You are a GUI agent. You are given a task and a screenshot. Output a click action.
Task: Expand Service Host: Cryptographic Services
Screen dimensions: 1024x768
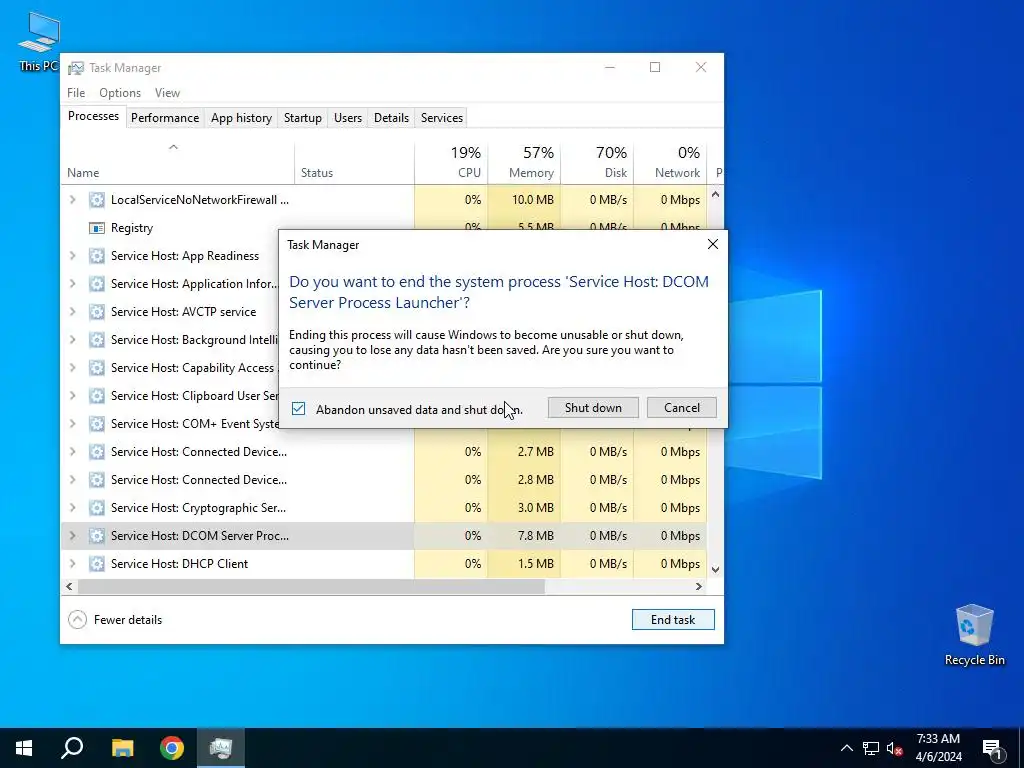point(72,507)
